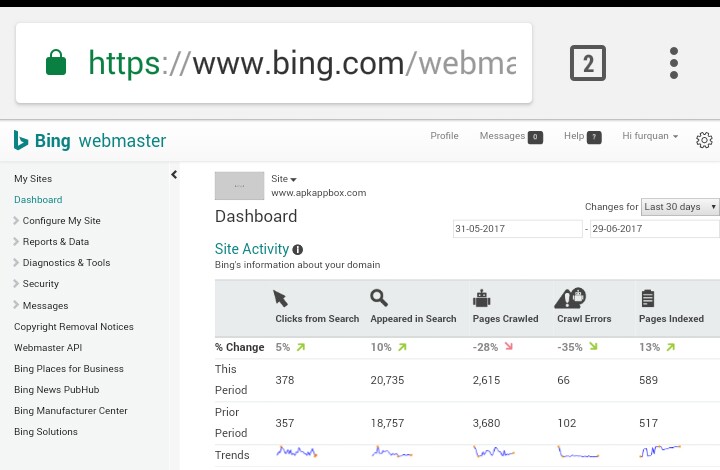This screenshot has height=470, width=720.
Task: Click the Pages Crawled robot icon
Action: click(482, 298)
